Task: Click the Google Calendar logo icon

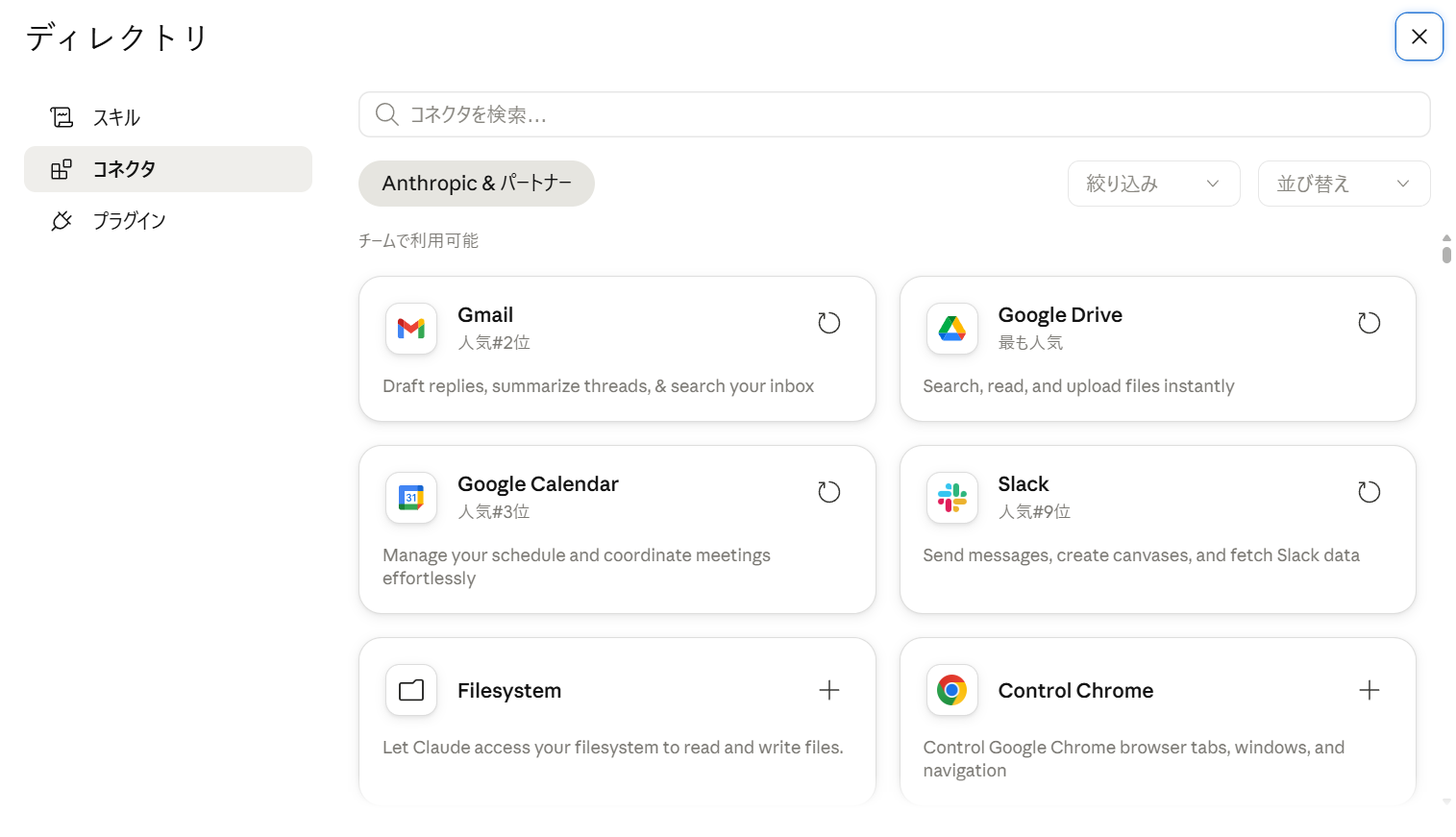Action: pyautogui.click(x=411, y=498)
